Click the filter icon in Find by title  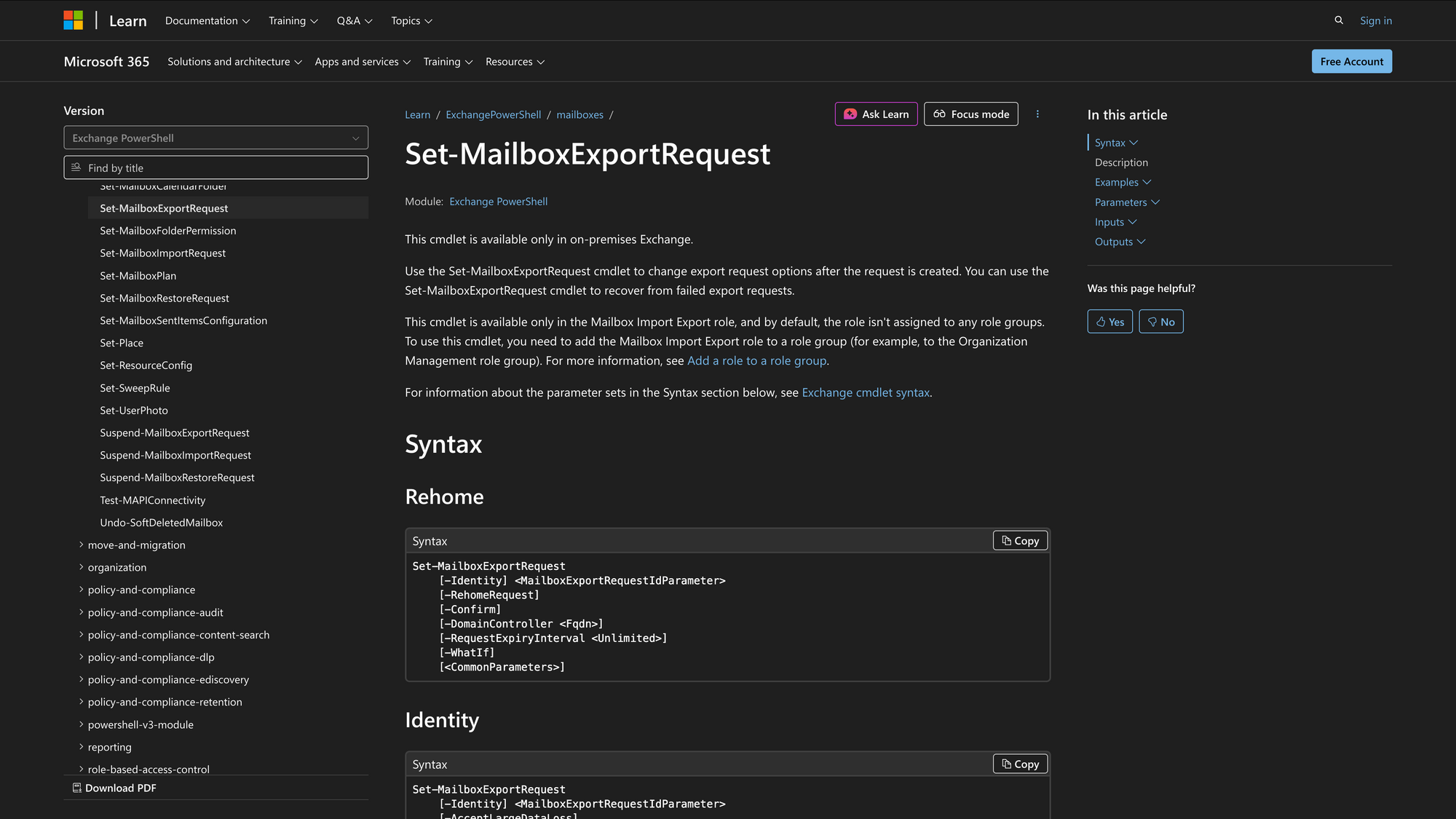[x=76, y=167]
